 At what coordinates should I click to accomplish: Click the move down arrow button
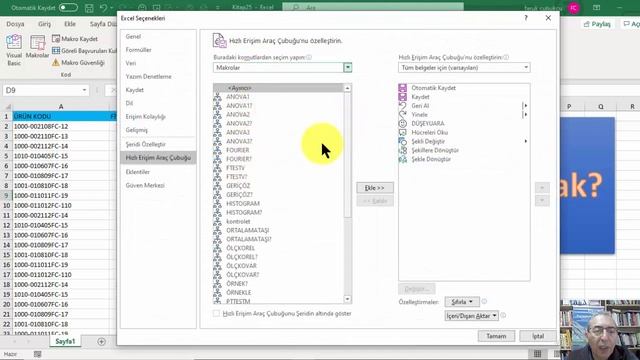pos(542,200)
